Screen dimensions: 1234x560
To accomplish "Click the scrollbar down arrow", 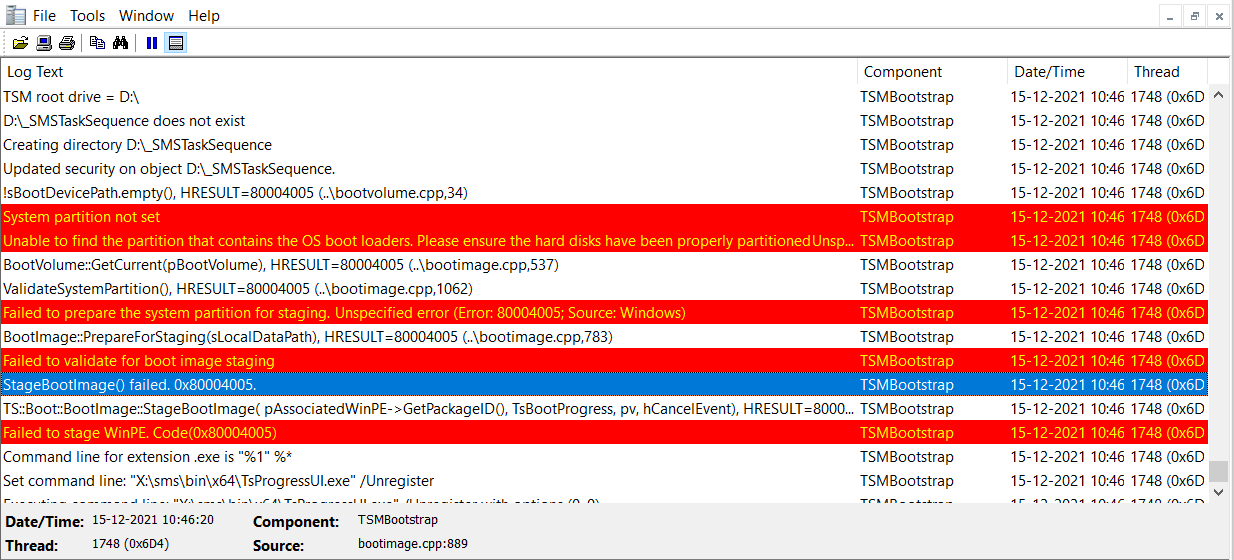I will pyautogui.click(x=1218, y=493).
